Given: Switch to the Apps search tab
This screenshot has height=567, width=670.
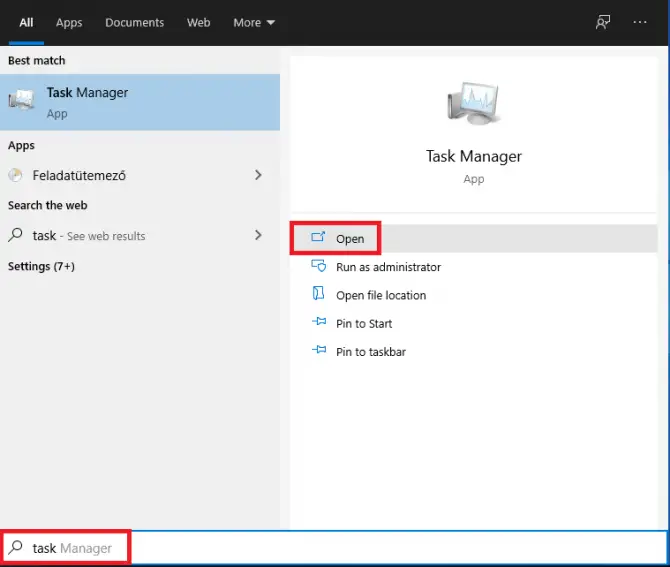Looking at the screenshot, I should 69,22.
